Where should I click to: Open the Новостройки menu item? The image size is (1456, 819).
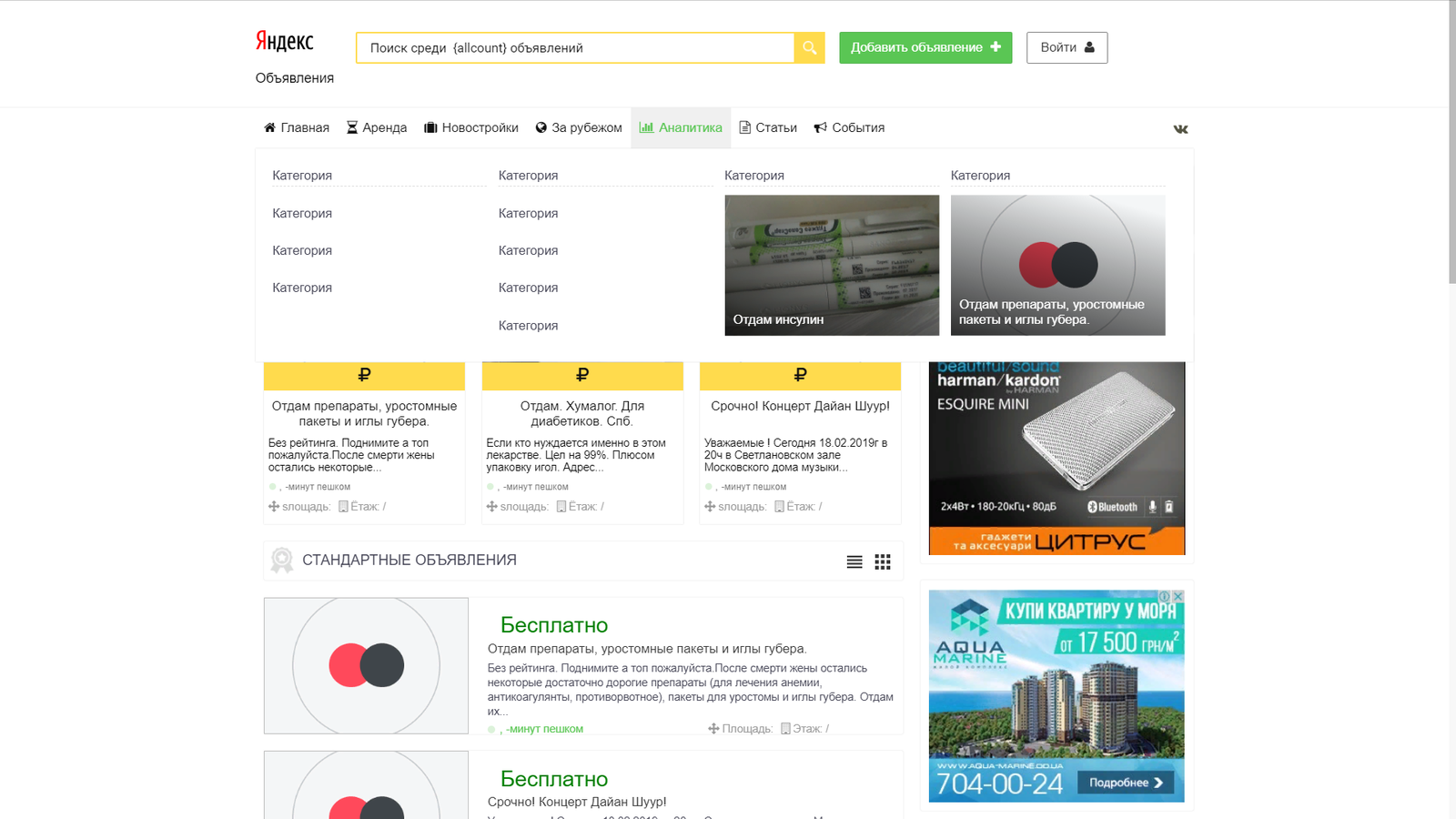point(471,127)
